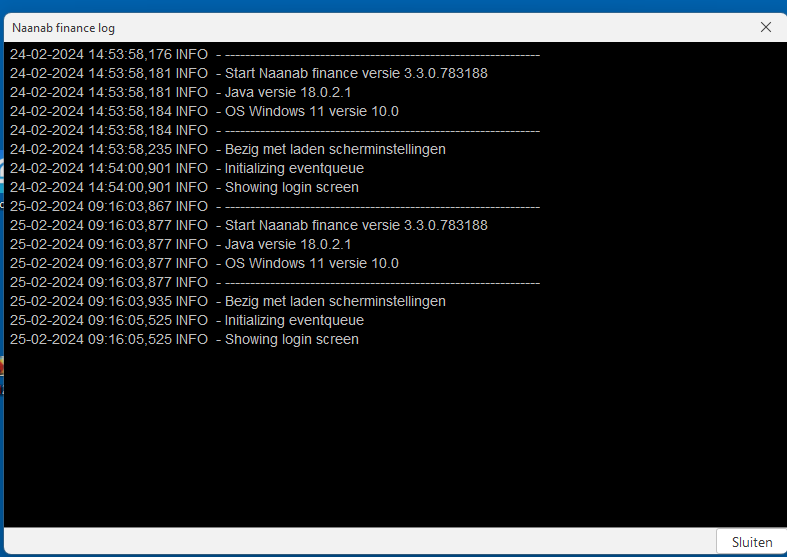Viewport: 787px width, 557px height.
Task: Select the 09:16:03,867 dashed separator line
Action: pyautogui.click(x=275, y=206)
